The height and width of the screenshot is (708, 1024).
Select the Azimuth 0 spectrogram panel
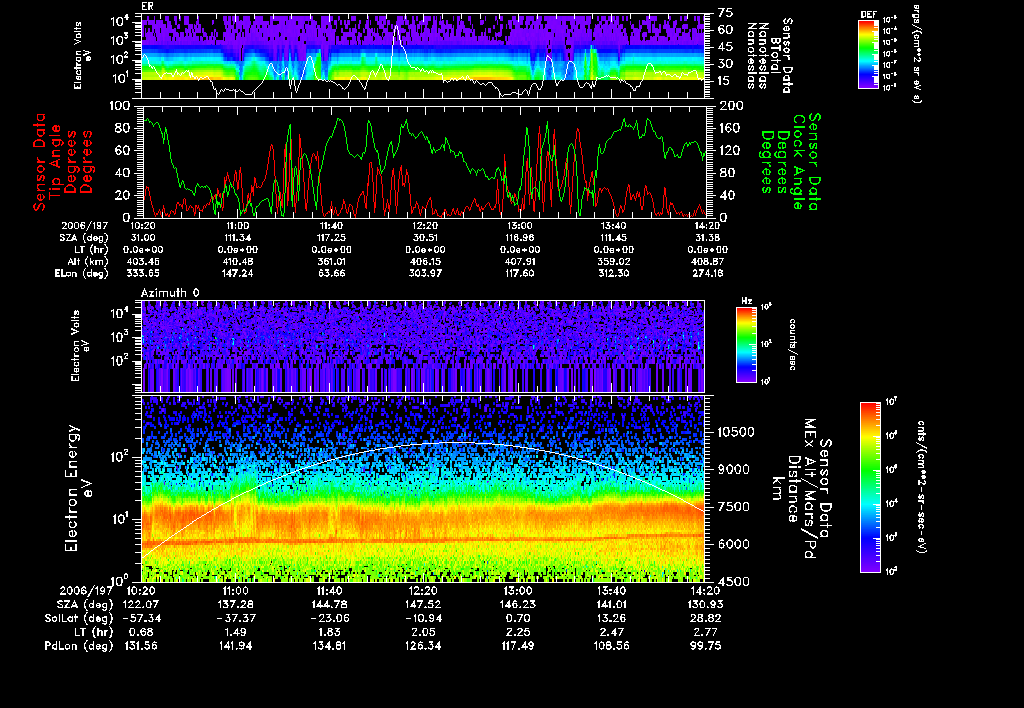coord(423,346)
